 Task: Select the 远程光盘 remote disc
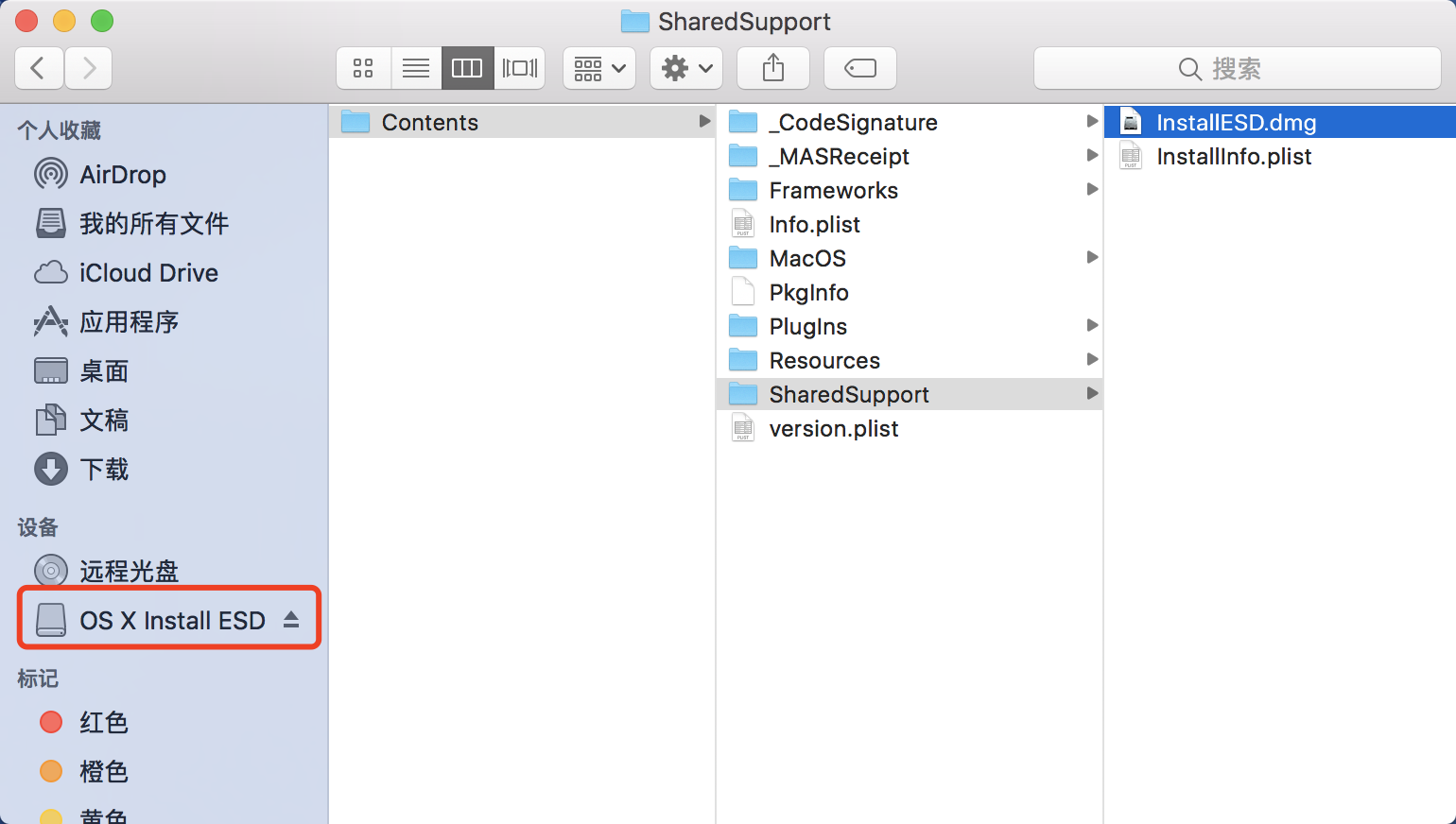point(129,571)
